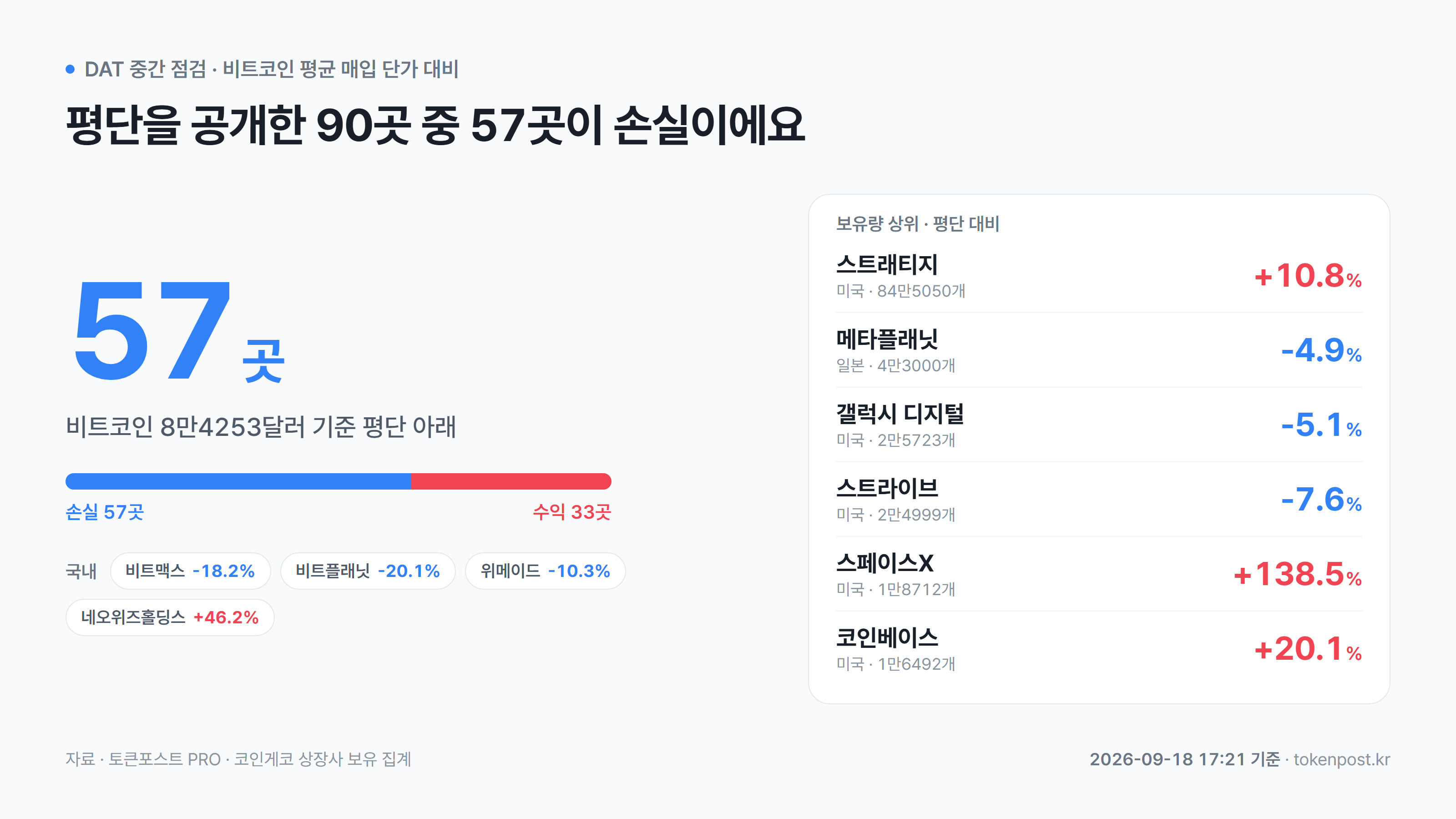Select the 비트플래닛 -20.1% chip

pyautogui.click(x=368, y=571)
